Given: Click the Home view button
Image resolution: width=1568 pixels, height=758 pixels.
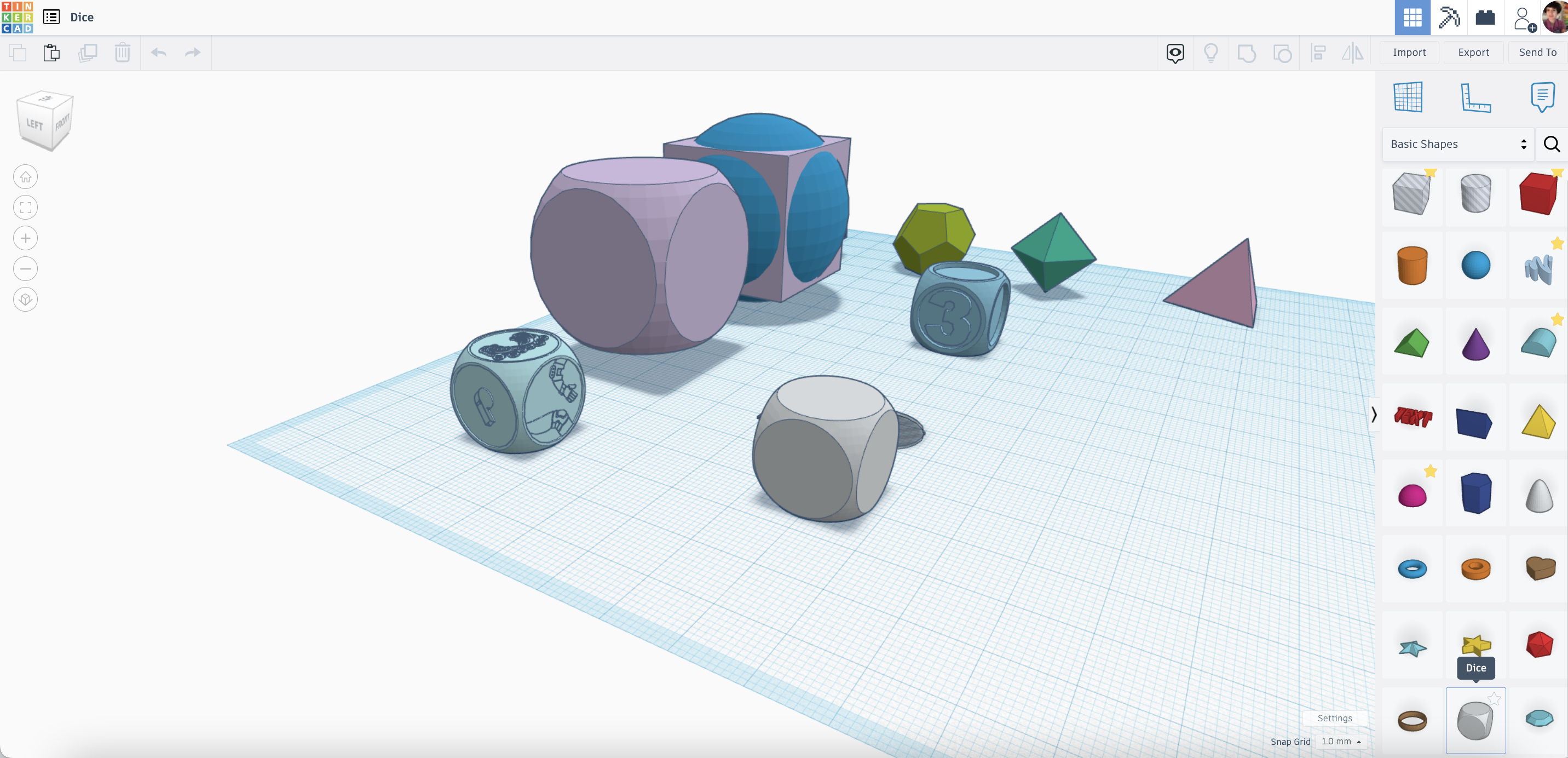Looking at the screenshot, I should point(26,177).
